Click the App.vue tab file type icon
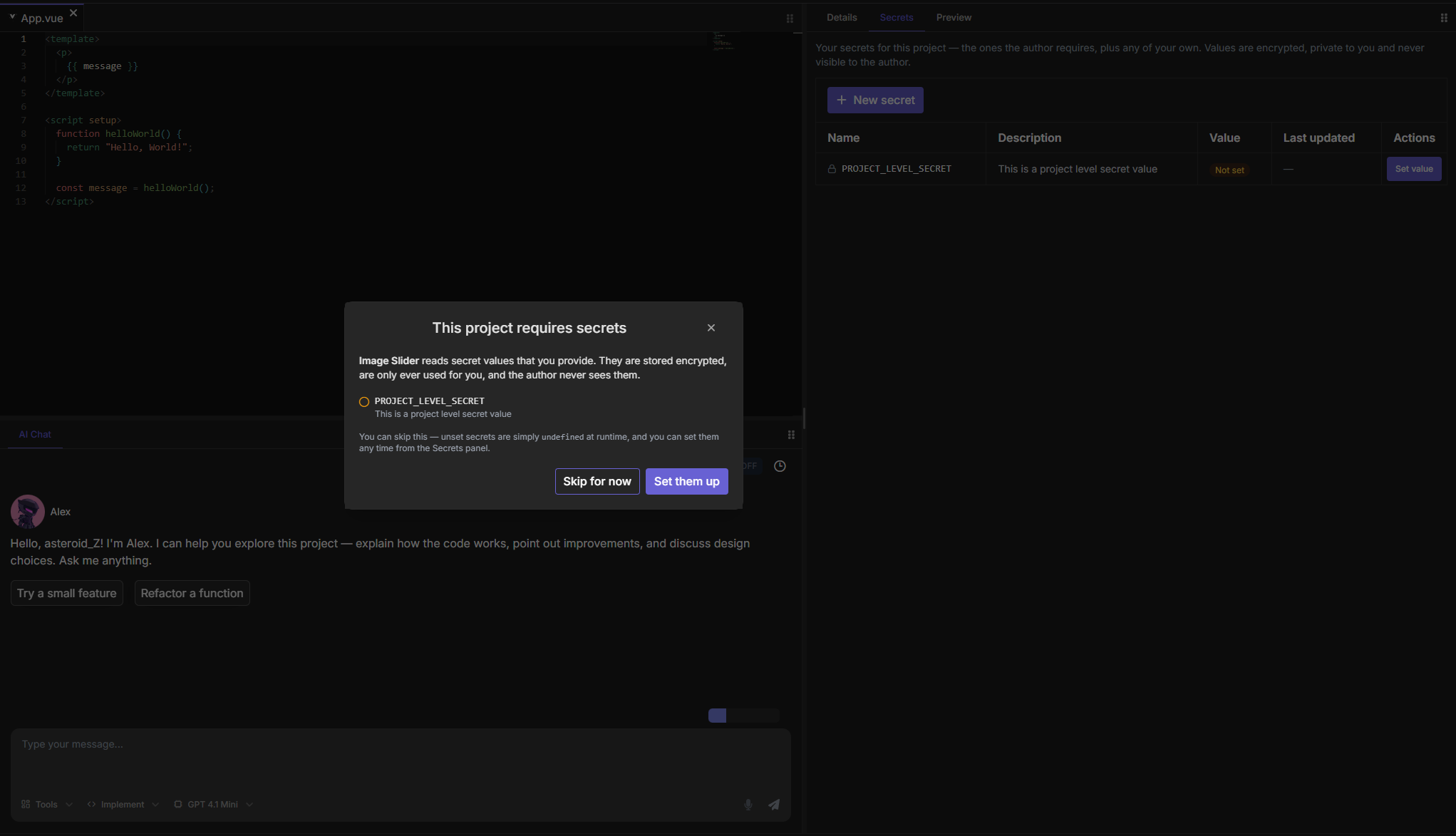Viewport: 1456px width, 836px height. [x=12, y=16]
